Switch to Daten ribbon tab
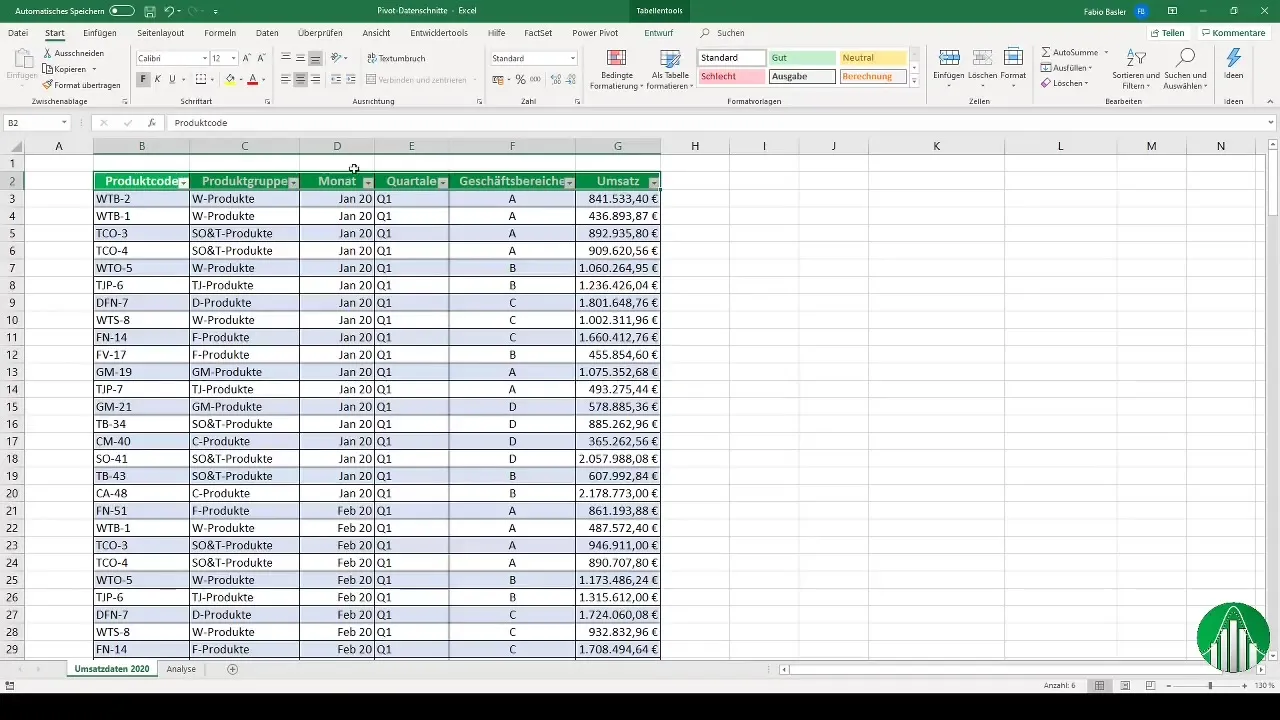The height and width of the screenshot is (720, 1280). point(267,32)
